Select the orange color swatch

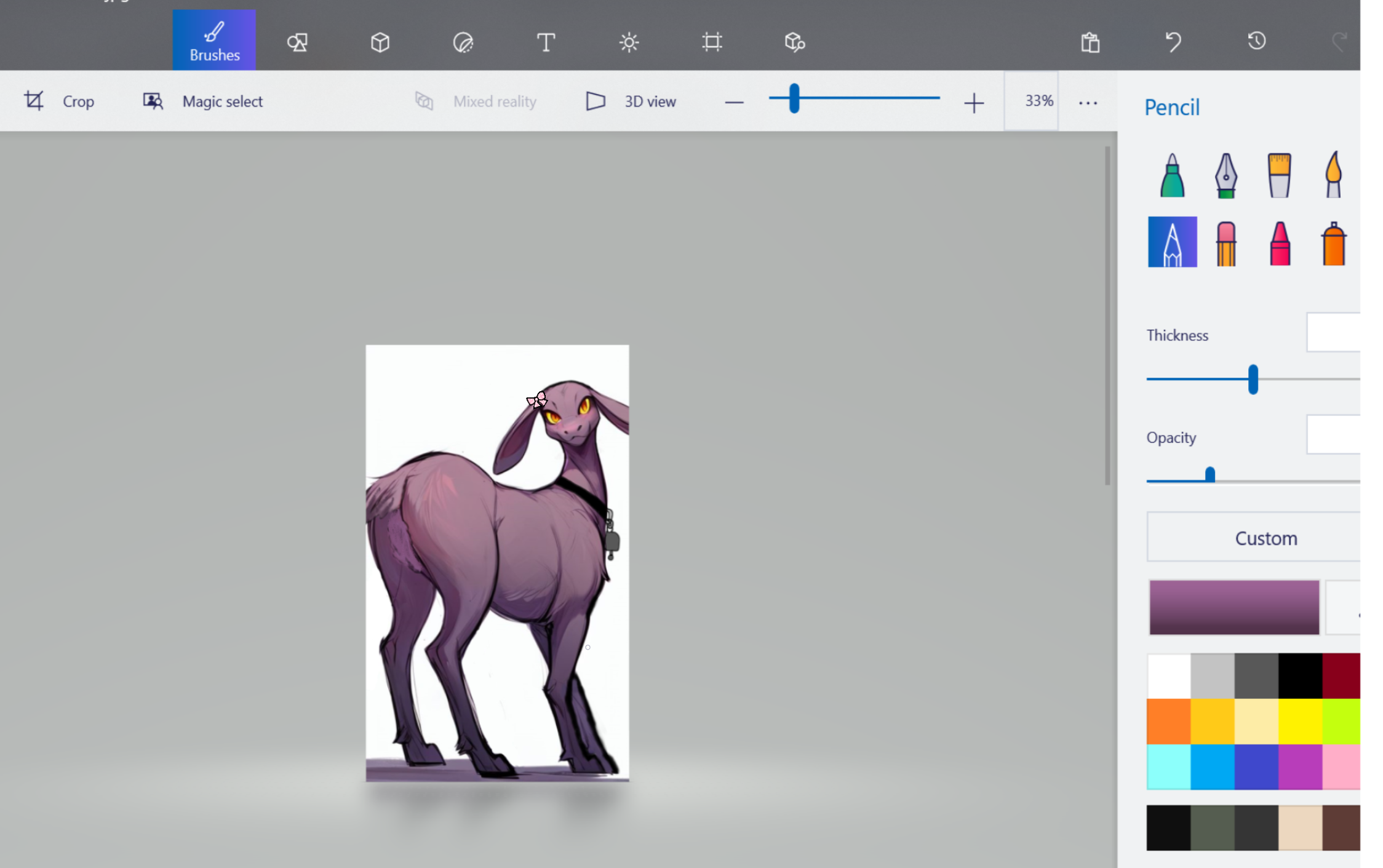1168,721
